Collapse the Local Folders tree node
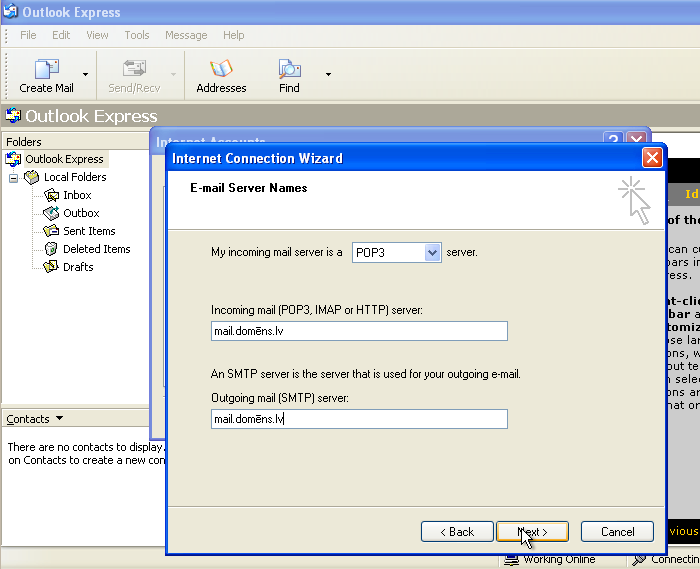The height and width of the screenshot is (569, 700). point(13,178)
